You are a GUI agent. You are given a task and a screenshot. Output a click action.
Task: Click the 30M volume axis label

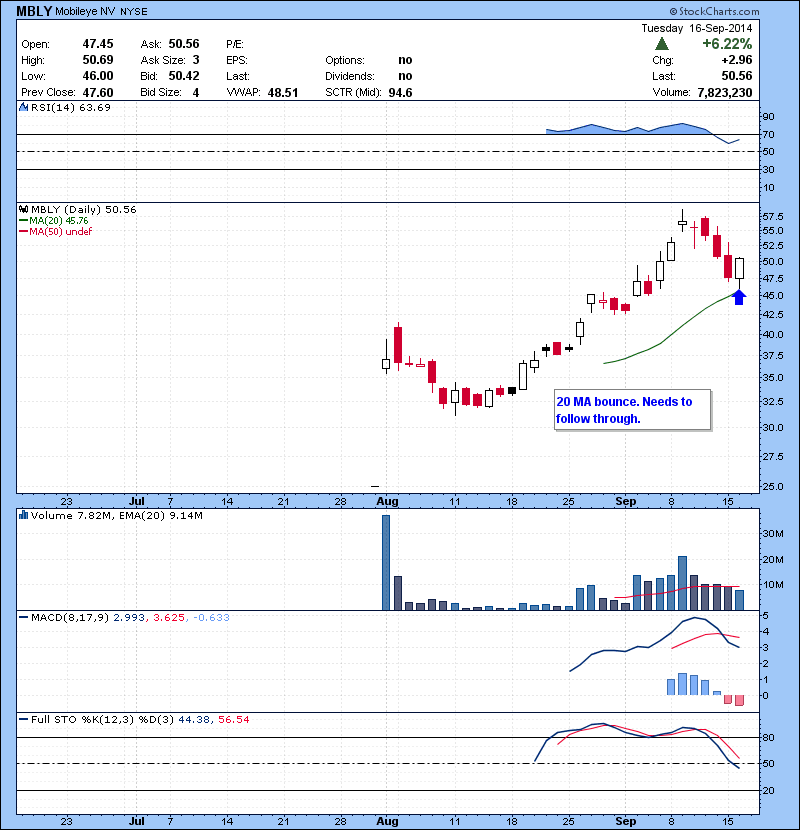pos(773,534)
